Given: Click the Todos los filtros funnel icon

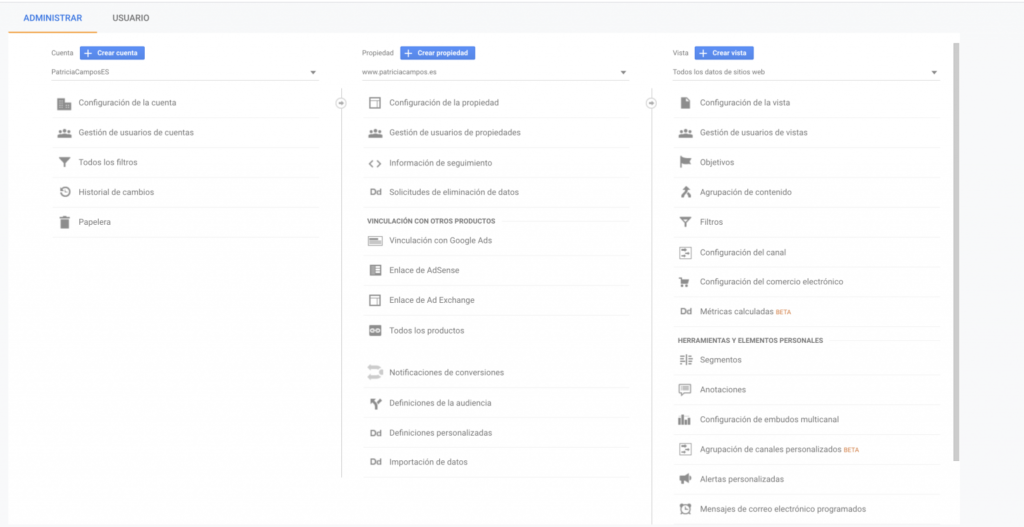Looking at the screenshot, I should (64, 162).
